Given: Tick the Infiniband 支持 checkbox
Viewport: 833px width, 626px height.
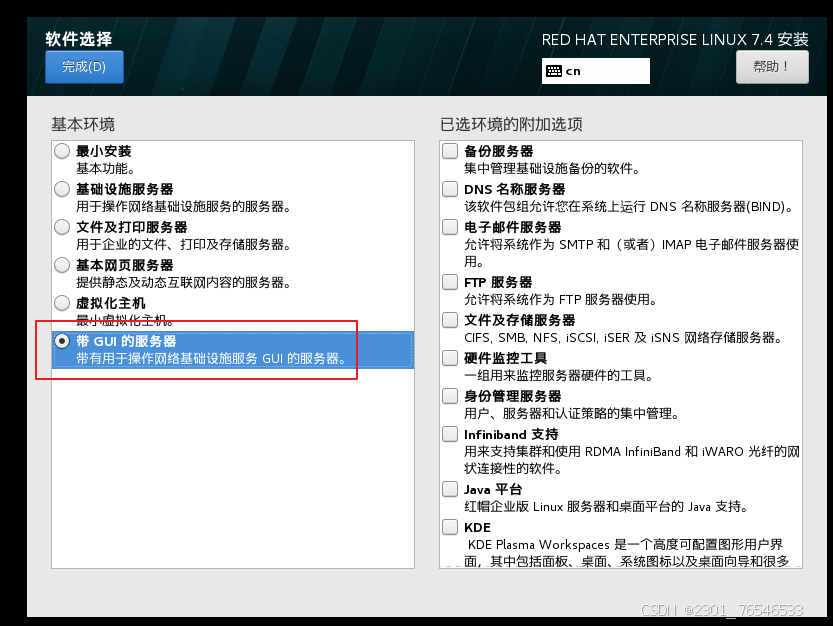Looking at the screenshot, I should click(x=450, y=434).
